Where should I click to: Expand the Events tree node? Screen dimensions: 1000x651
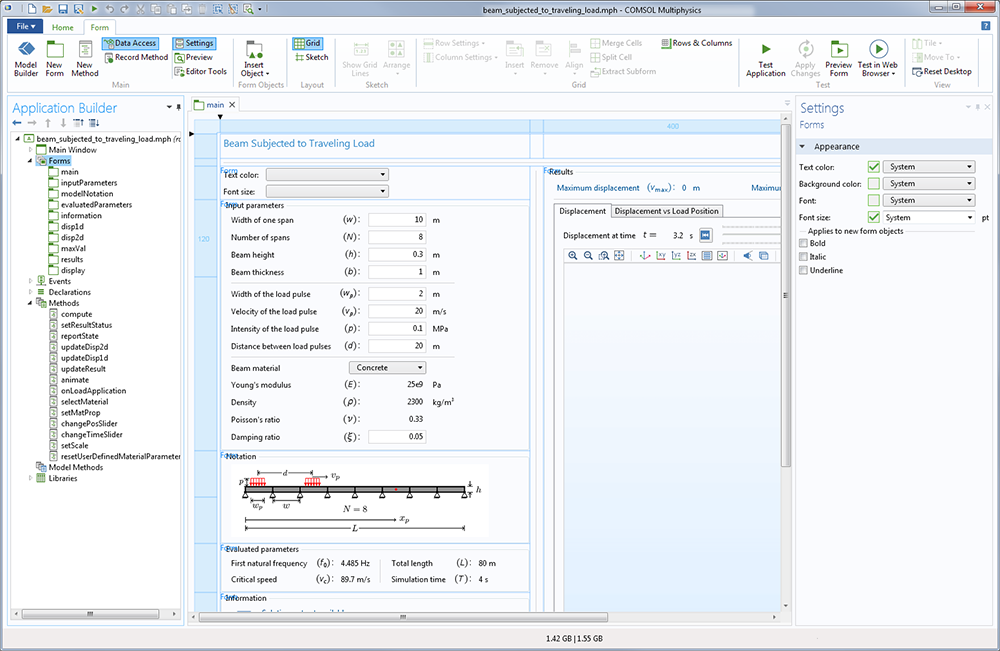point(29,281)
